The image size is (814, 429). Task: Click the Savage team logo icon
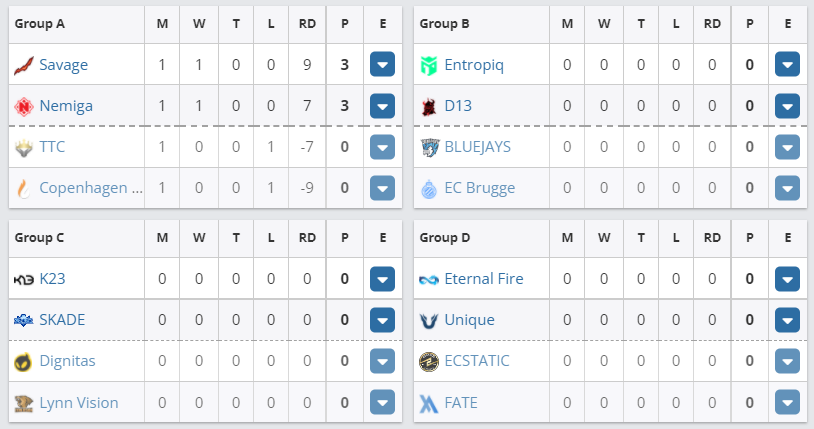click(24, 65)
